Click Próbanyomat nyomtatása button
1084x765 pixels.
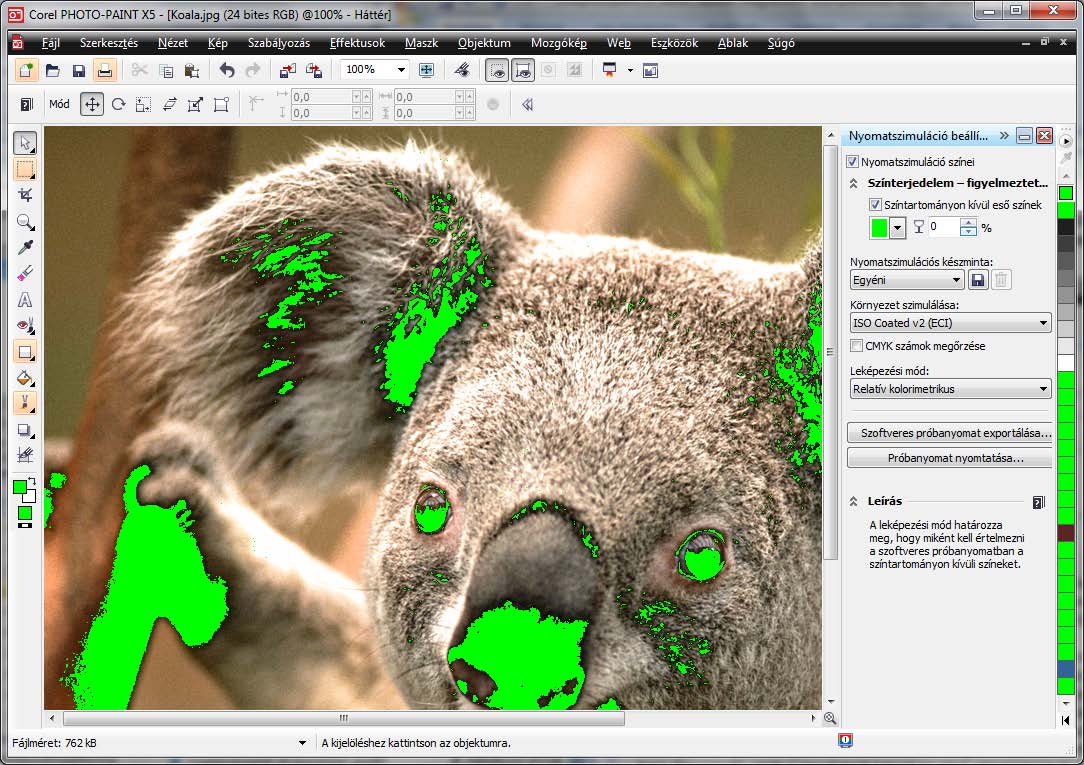[x=950, y=458]
